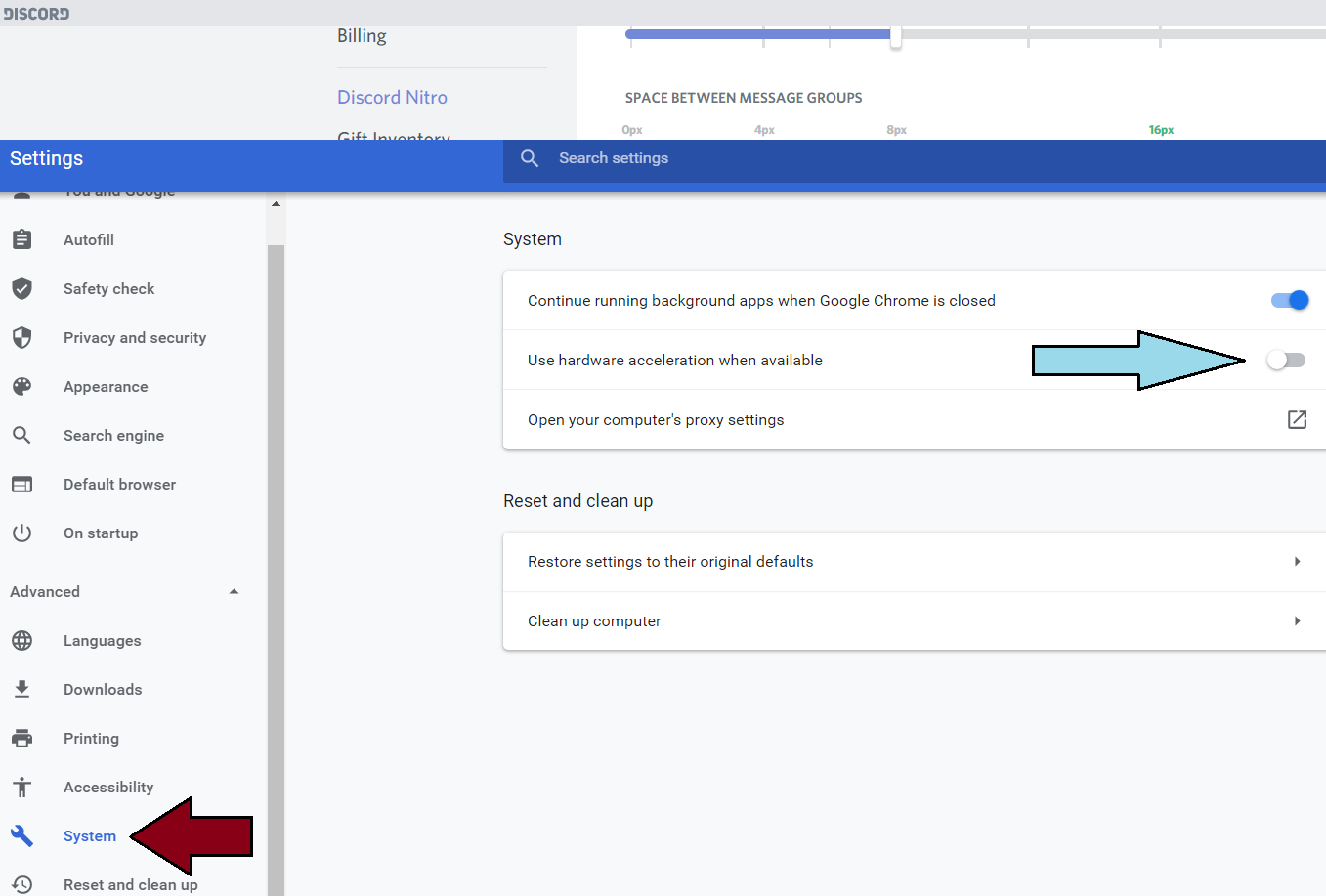The width and height of the screenshot is (1326, 896).
Task: Click the System wrench icon
Action: [21, 835]
